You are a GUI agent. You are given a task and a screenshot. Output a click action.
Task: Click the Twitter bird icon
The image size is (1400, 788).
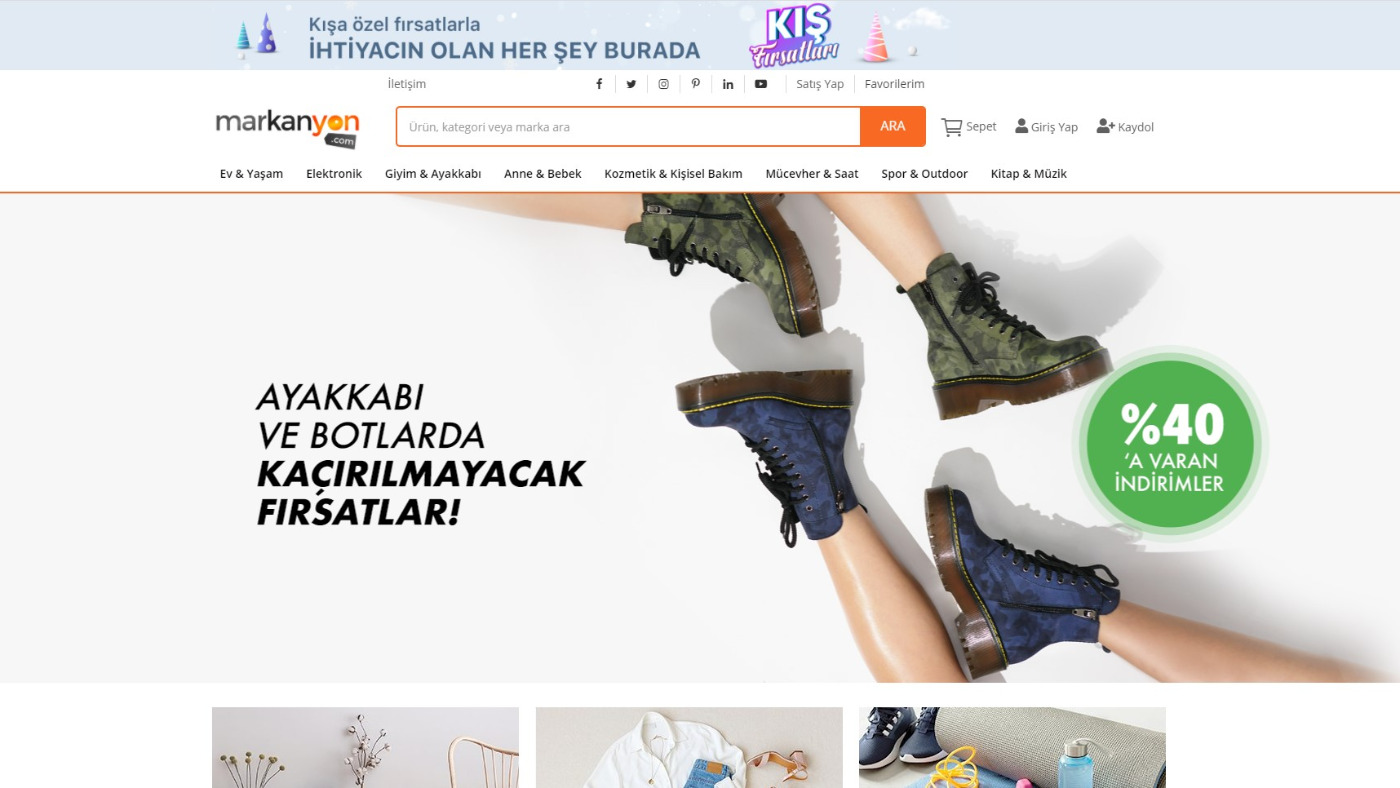coord(631,83)
